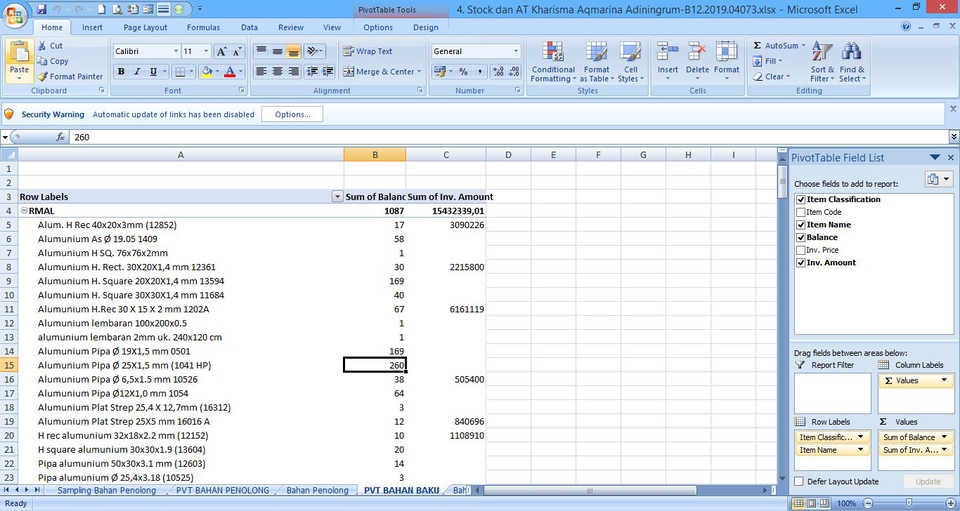Click the Save icon in Quick Access Toolbar
960x511 pixels.
(x=42, y=9)
